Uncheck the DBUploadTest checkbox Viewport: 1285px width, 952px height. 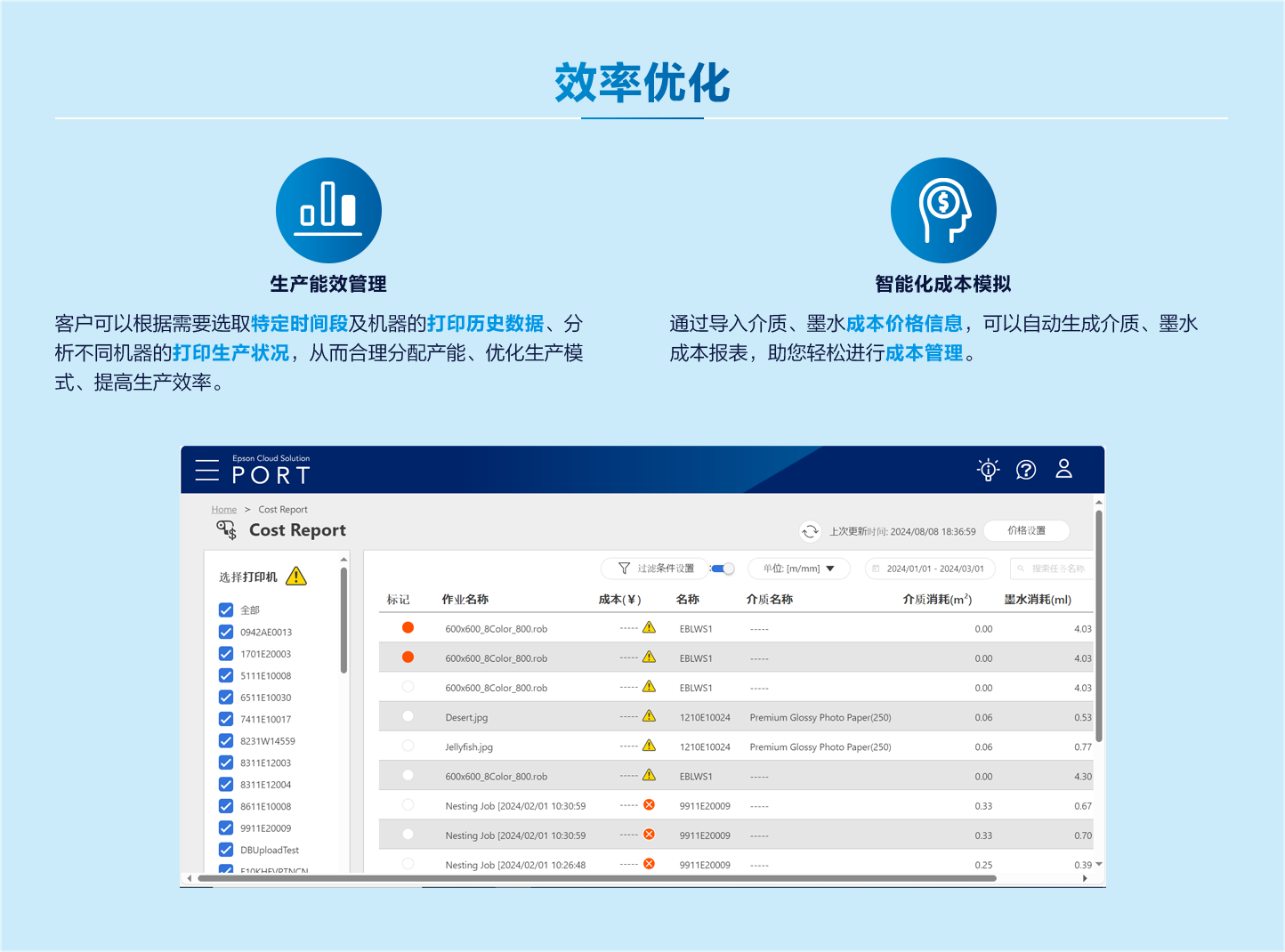(x=226, y=850)
